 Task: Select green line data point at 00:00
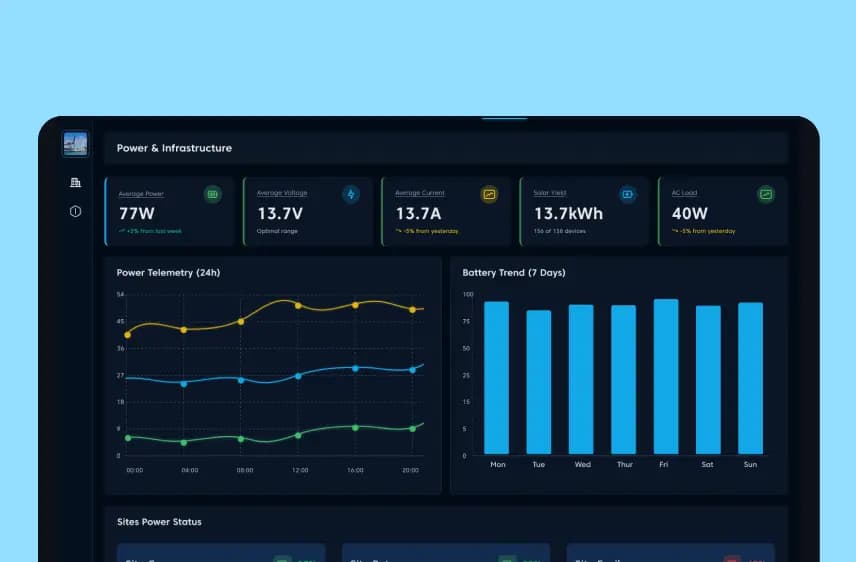pos(128,438)
